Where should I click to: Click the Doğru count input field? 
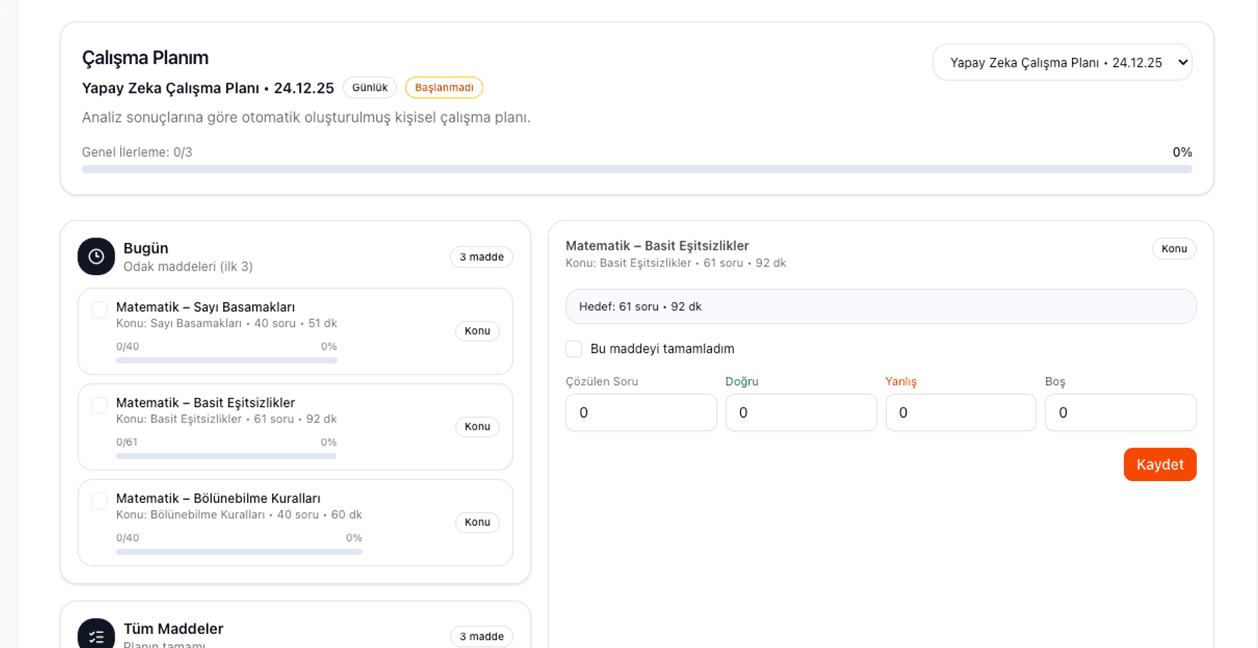pyautogui.click(x=801, y=413)
